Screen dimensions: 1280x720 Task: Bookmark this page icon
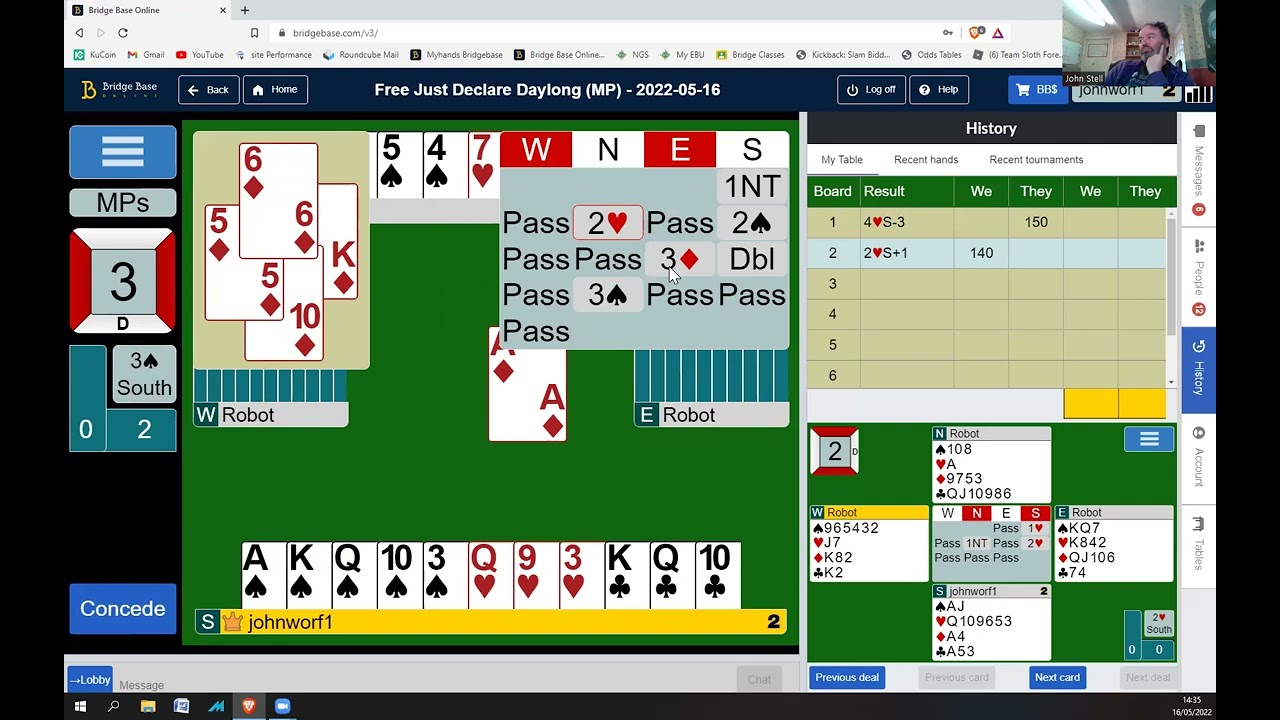[x=254, y=33]
